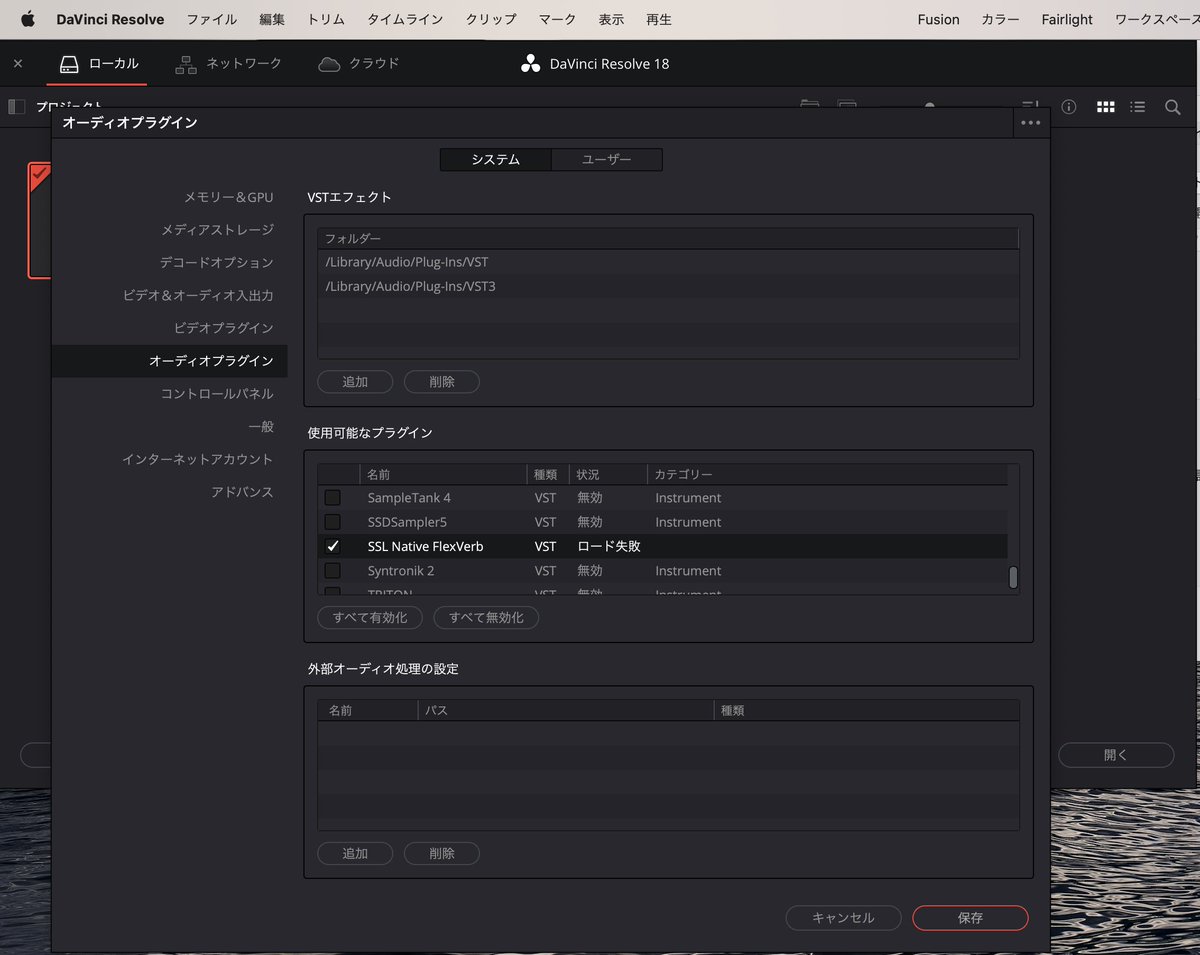Click 開く button in project manager
Screen dimensions: 1200x955
pyautogui.click(x=1116, y=755)
